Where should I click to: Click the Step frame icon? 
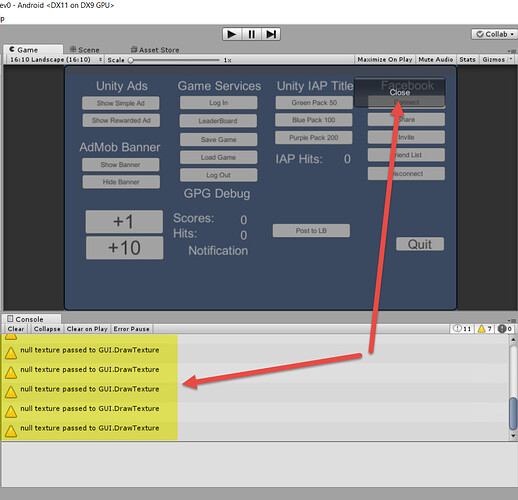tap(271, 34)
